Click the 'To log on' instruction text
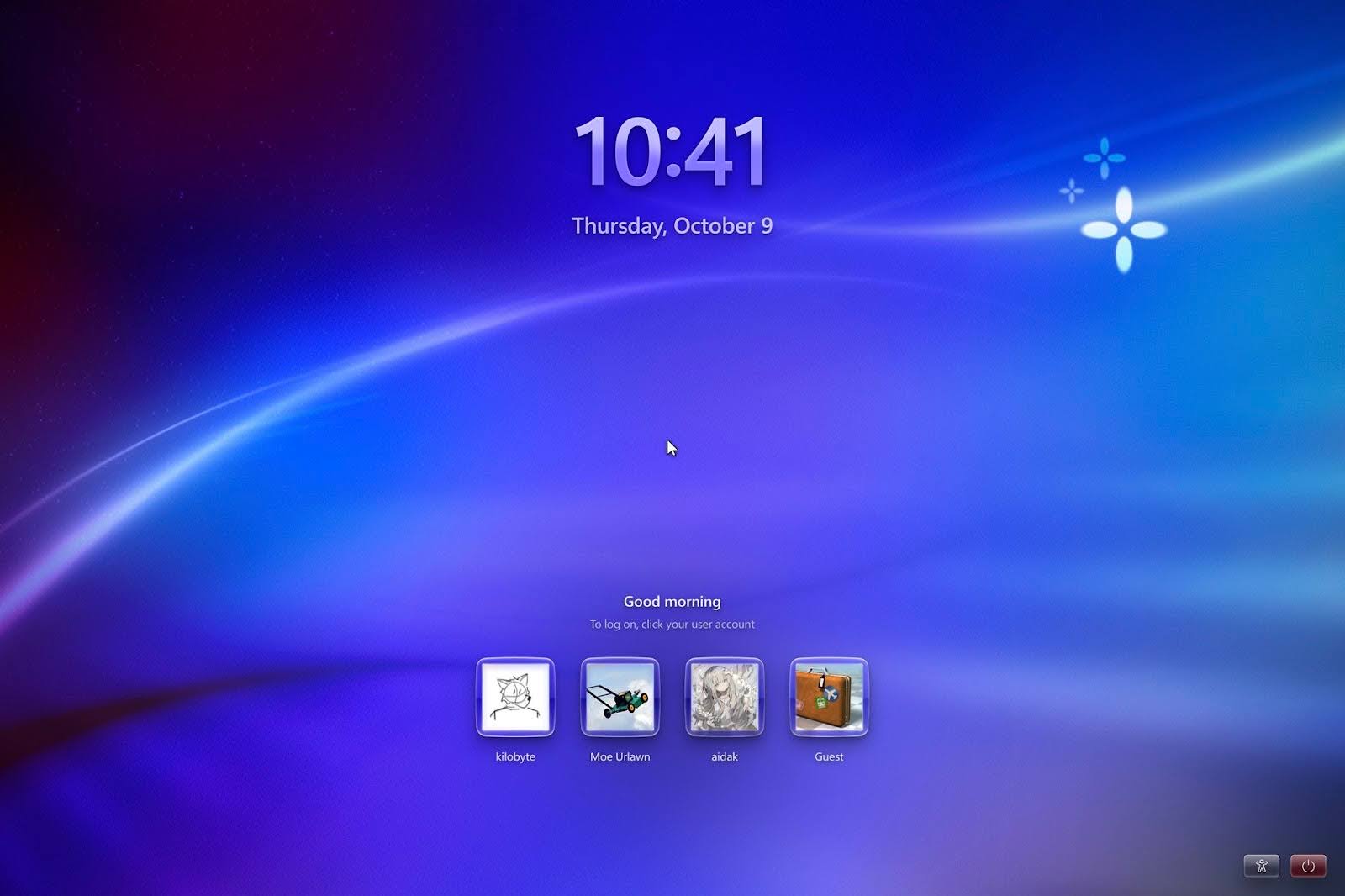The width and height of the screenshot is (1345, 896). pyautogui.click(x=672, y=625)
